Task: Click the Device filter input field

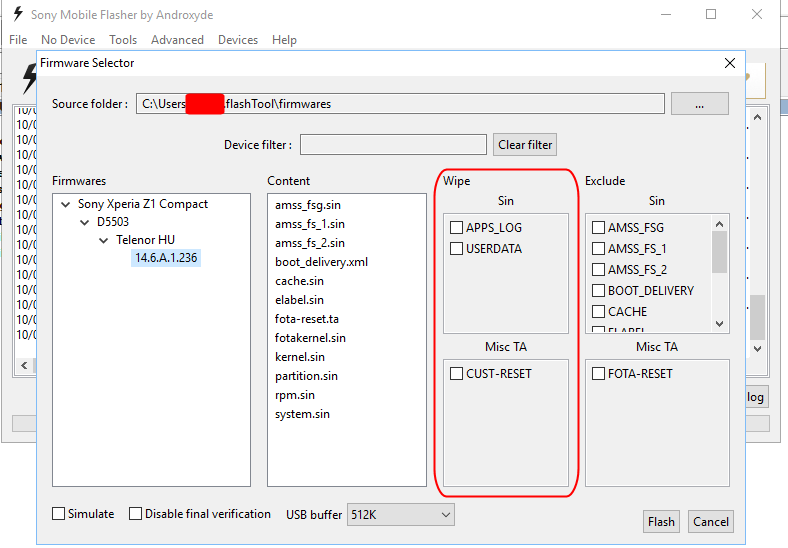Action: click(x=393, y=145)
